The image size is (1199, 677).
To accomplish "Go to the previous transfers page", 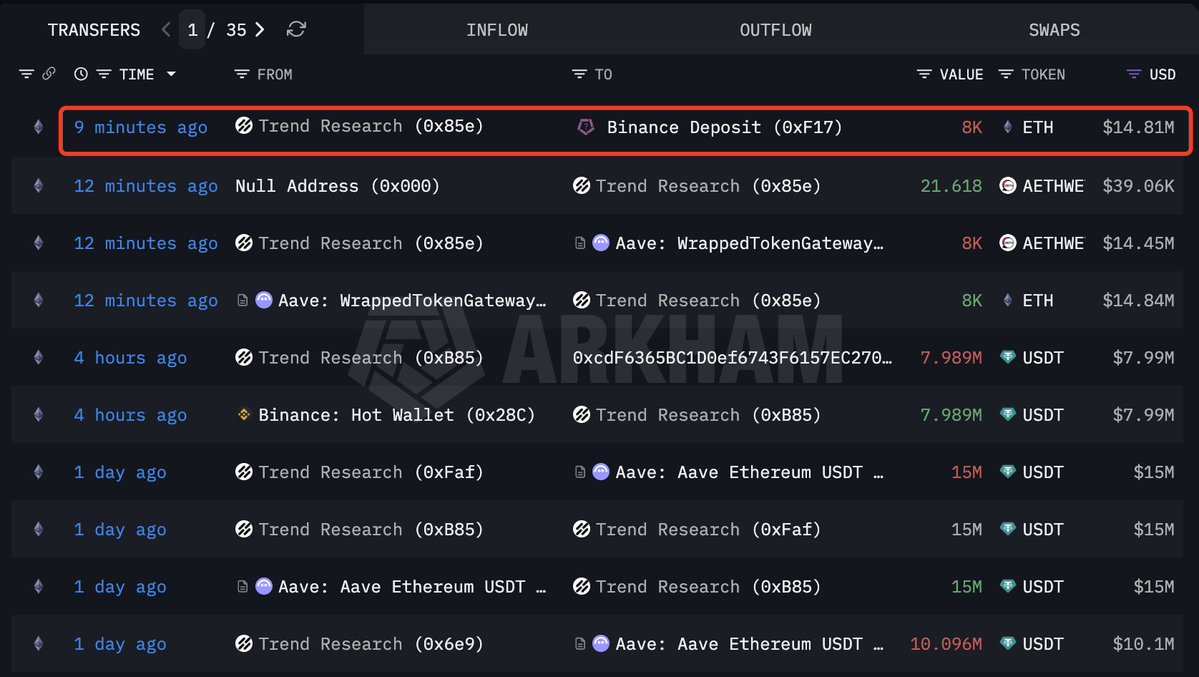I will pyautogui.click(x=167, y=30).
